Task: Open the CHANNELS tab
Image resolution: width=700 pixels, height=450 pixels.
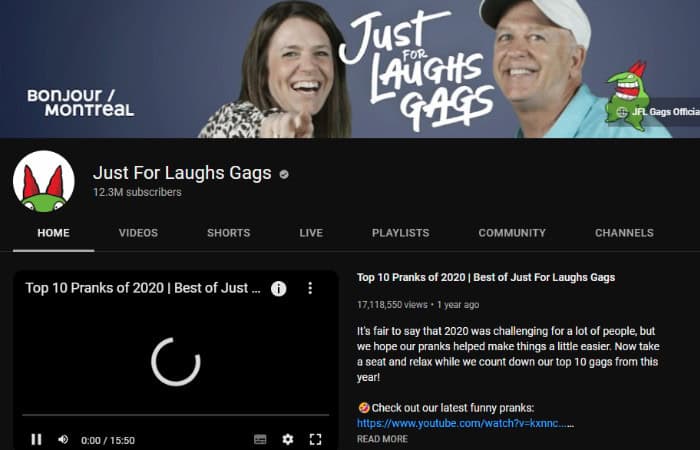Action: pyautogui.click(x=624, y=233)
